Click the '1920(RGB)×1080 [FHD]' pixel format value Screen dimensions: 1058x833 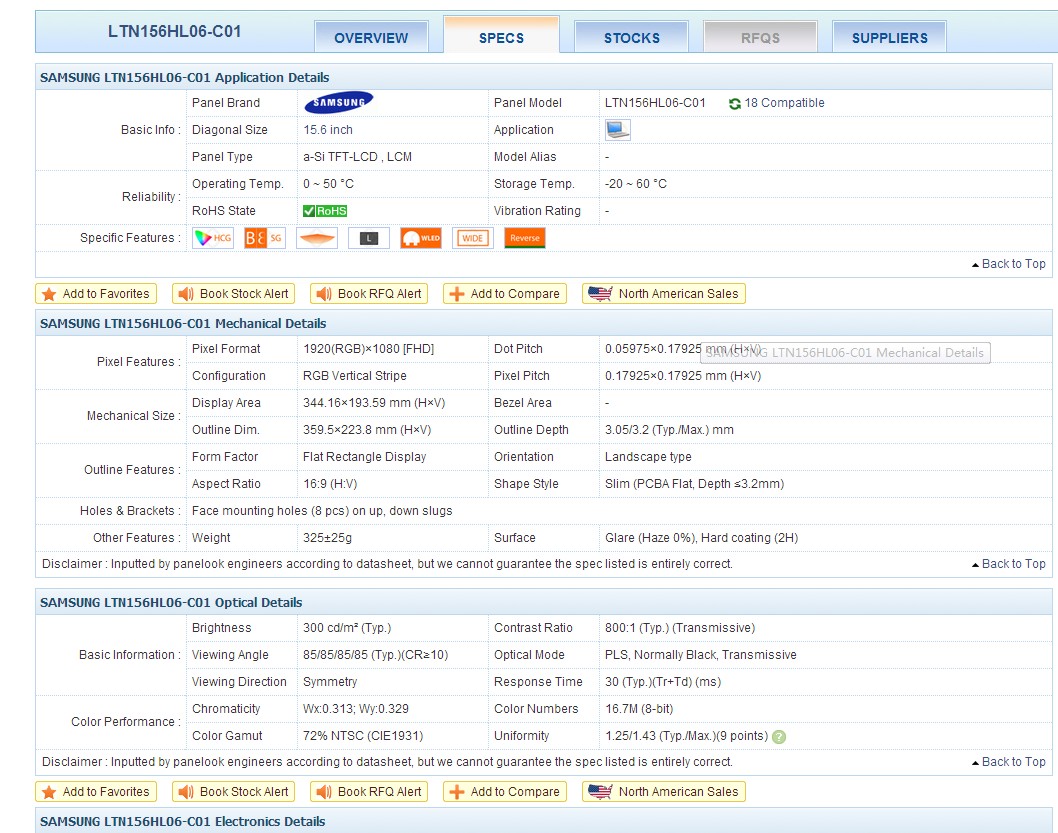pyautogui.click(x=368, y=349)
